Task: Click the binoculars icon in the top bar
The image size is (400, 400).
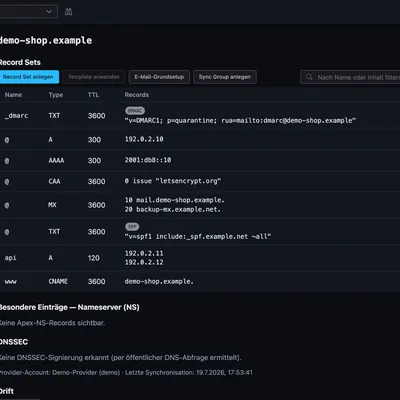Action: point(68,12)
